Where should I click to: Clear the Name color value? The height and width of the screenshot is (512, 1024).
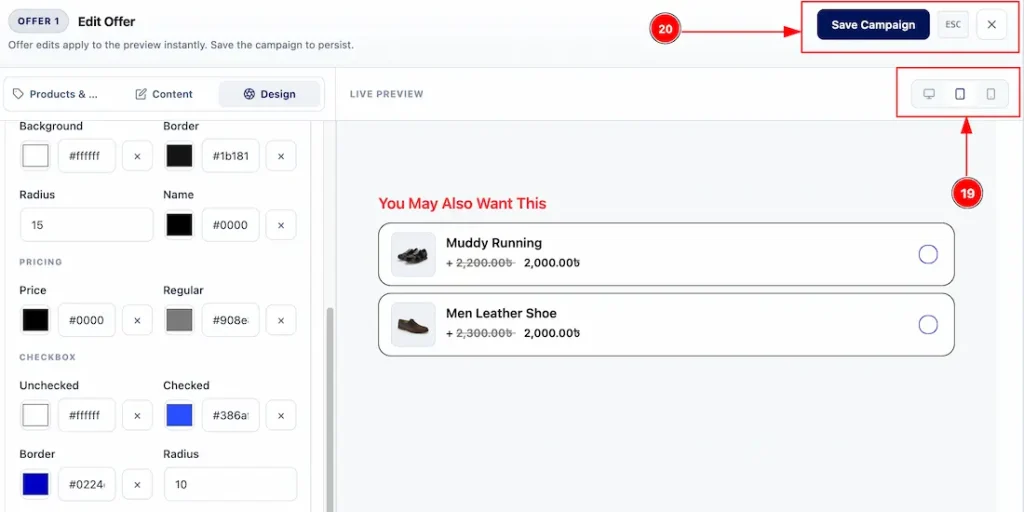tap(281, 225)
